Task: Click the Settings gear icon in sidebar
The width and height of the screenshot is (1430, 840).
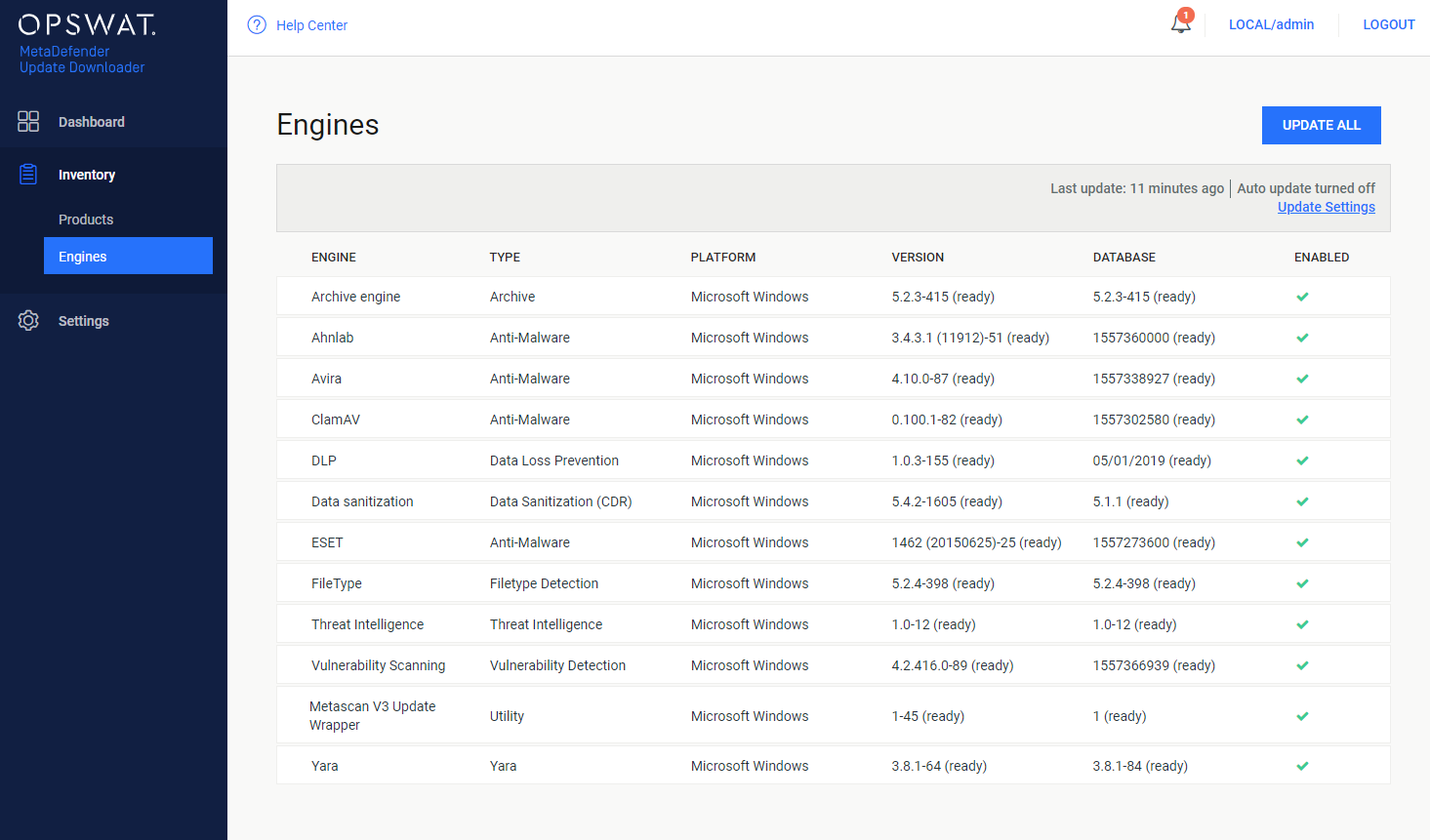Action: (28, 320)
